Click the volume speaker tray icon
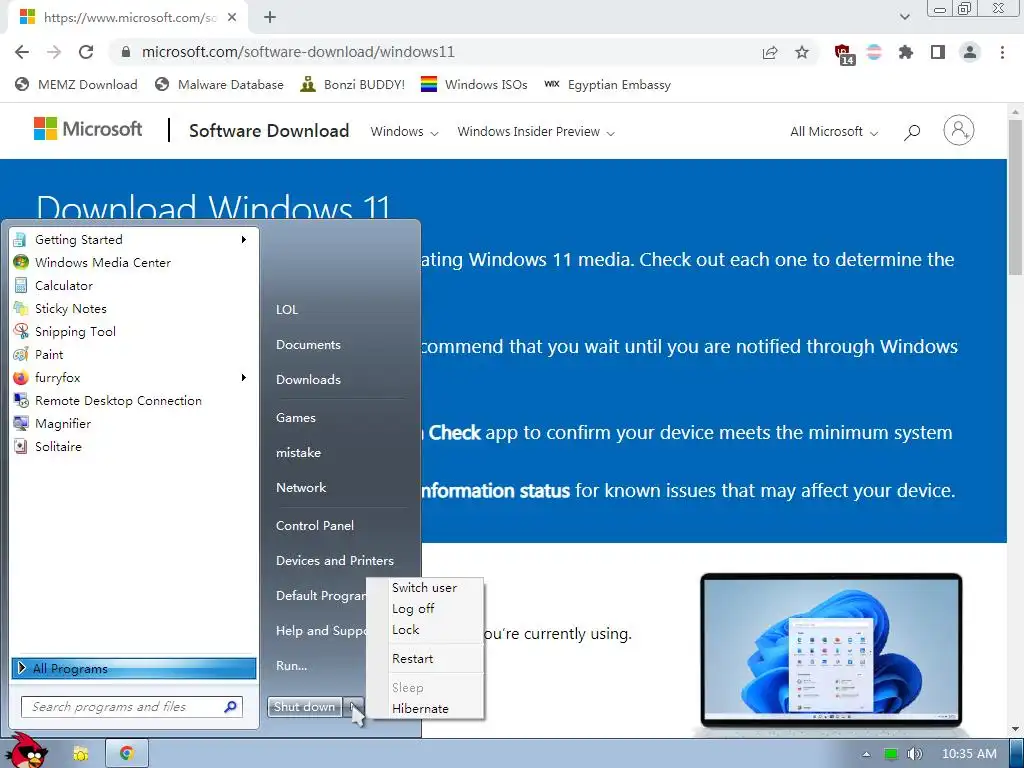 pyautogui.click(x=914, y=754)
